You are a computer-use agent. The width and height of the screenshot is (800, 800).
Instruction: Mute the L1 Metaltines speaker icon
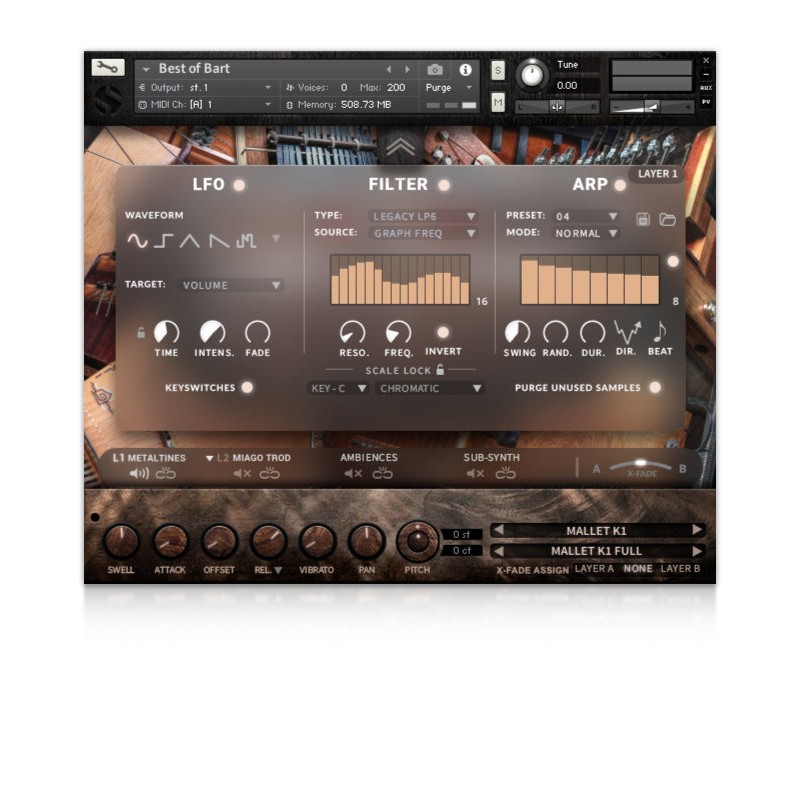coord(139,474)
